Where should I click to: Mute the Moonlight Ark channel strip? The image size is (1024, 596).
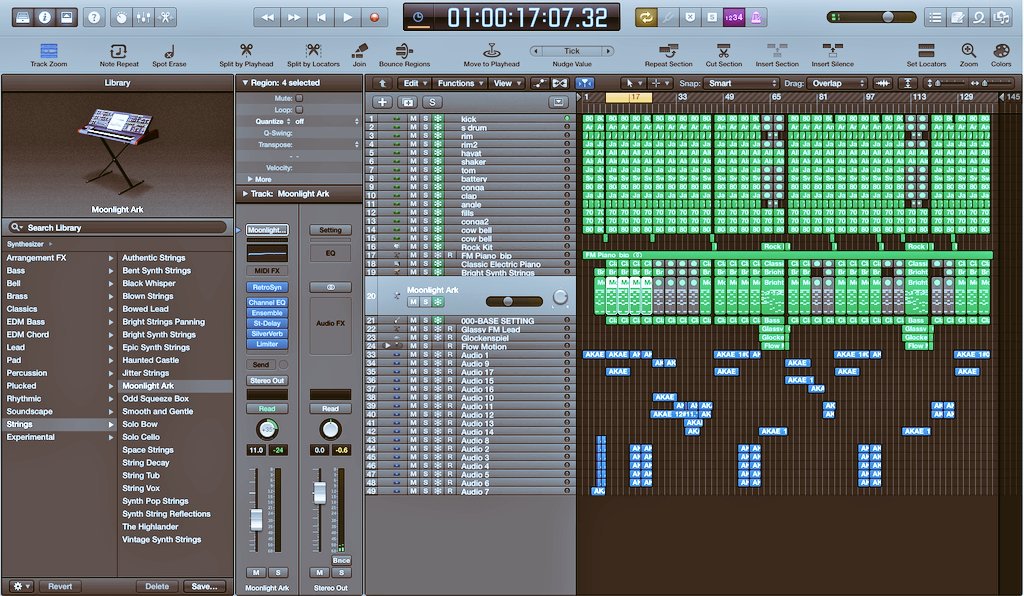(x=256, y=572)
